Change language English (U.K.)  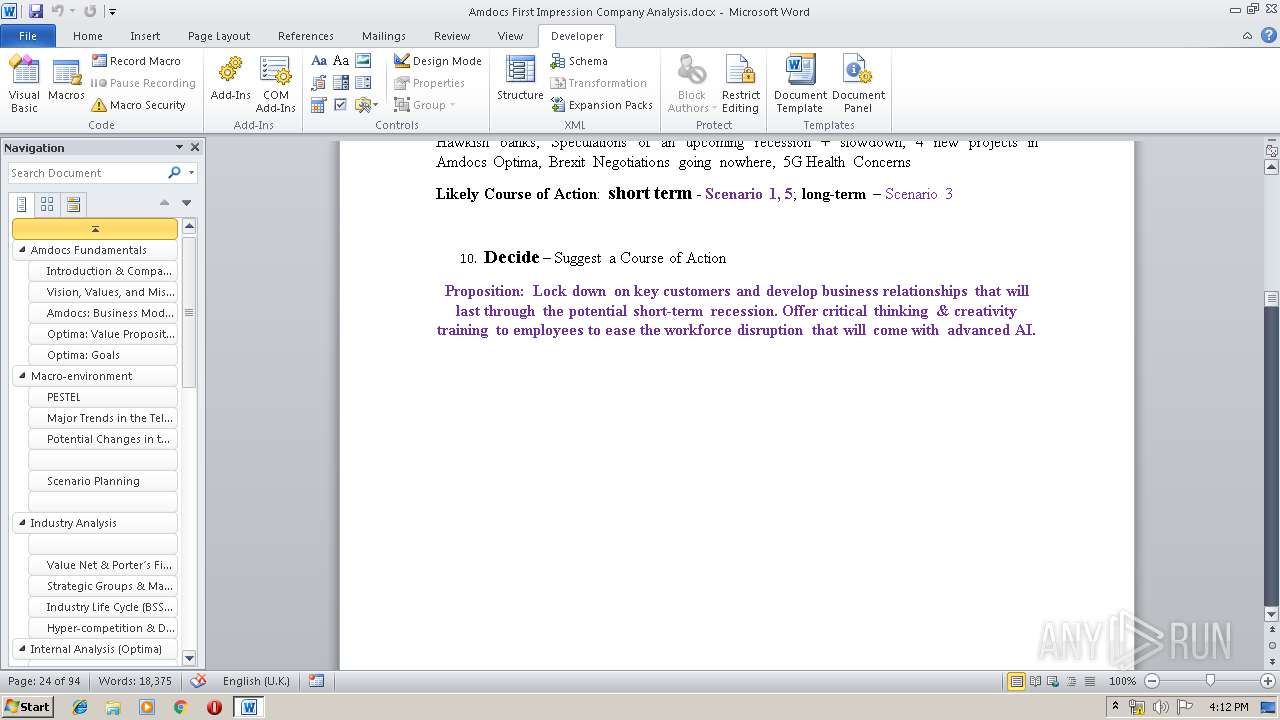click(x=256, y=681)
